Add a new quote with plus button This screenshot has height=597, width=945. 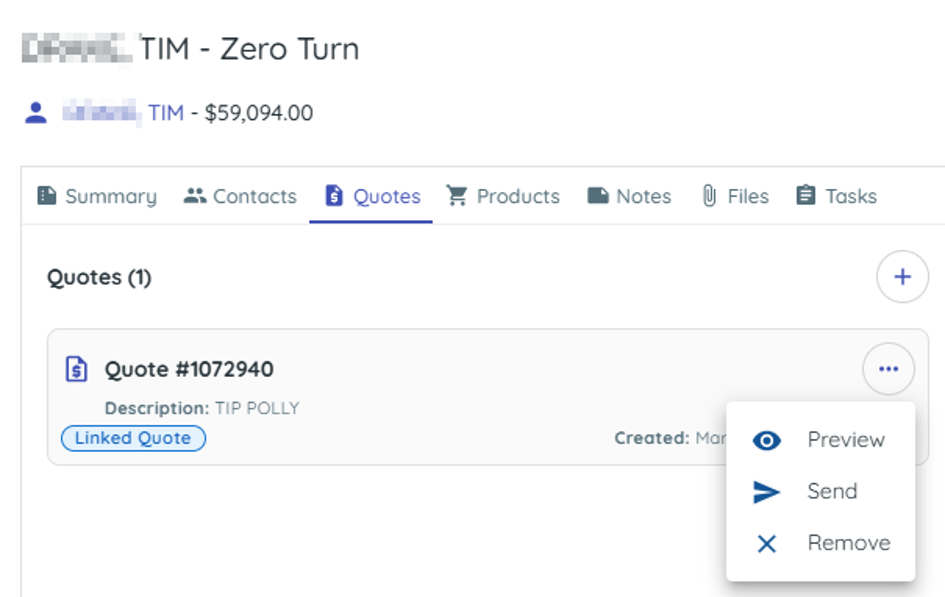tap(902, 277)
